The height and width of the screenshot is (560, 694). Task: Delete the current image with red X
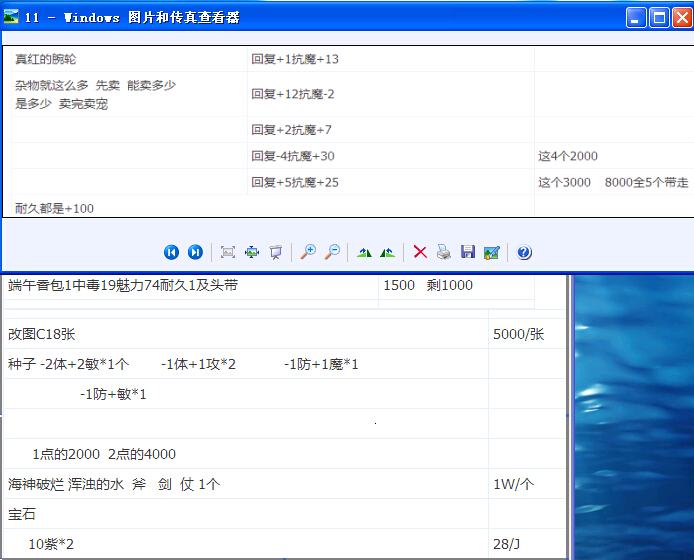420,252
